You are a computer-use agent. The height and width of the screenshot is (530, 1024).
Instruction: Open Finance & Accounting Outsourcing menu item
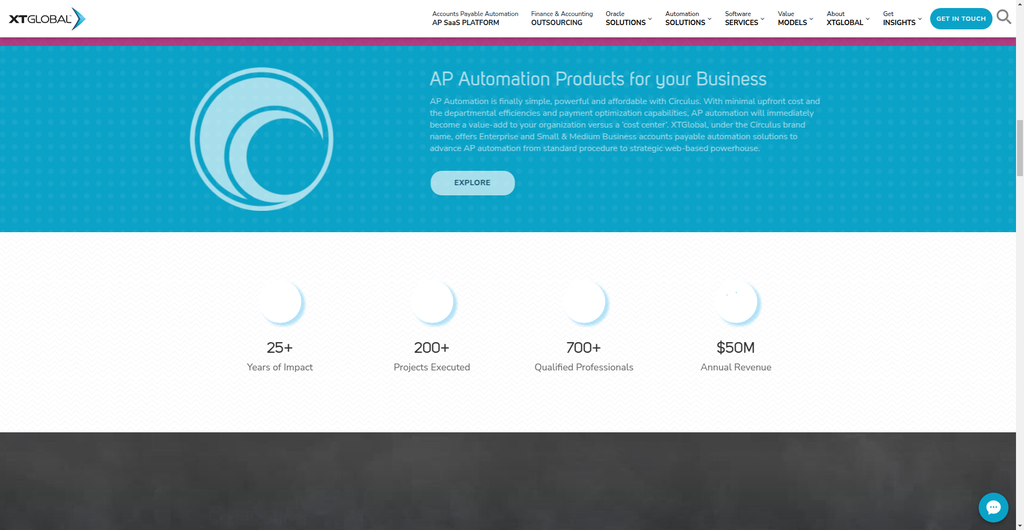562,18
